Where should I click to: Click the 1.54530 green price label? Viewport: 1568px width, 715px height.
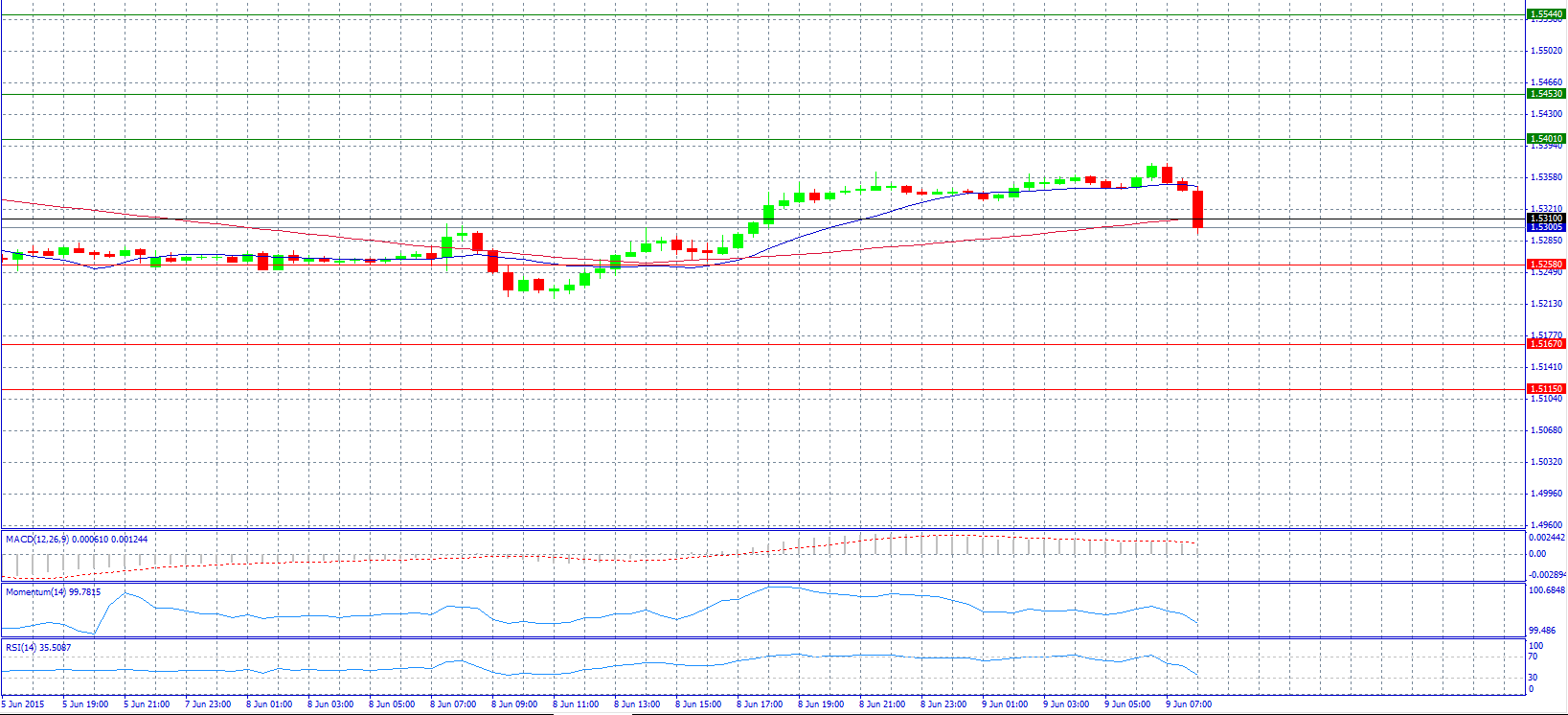(1546, 94)
